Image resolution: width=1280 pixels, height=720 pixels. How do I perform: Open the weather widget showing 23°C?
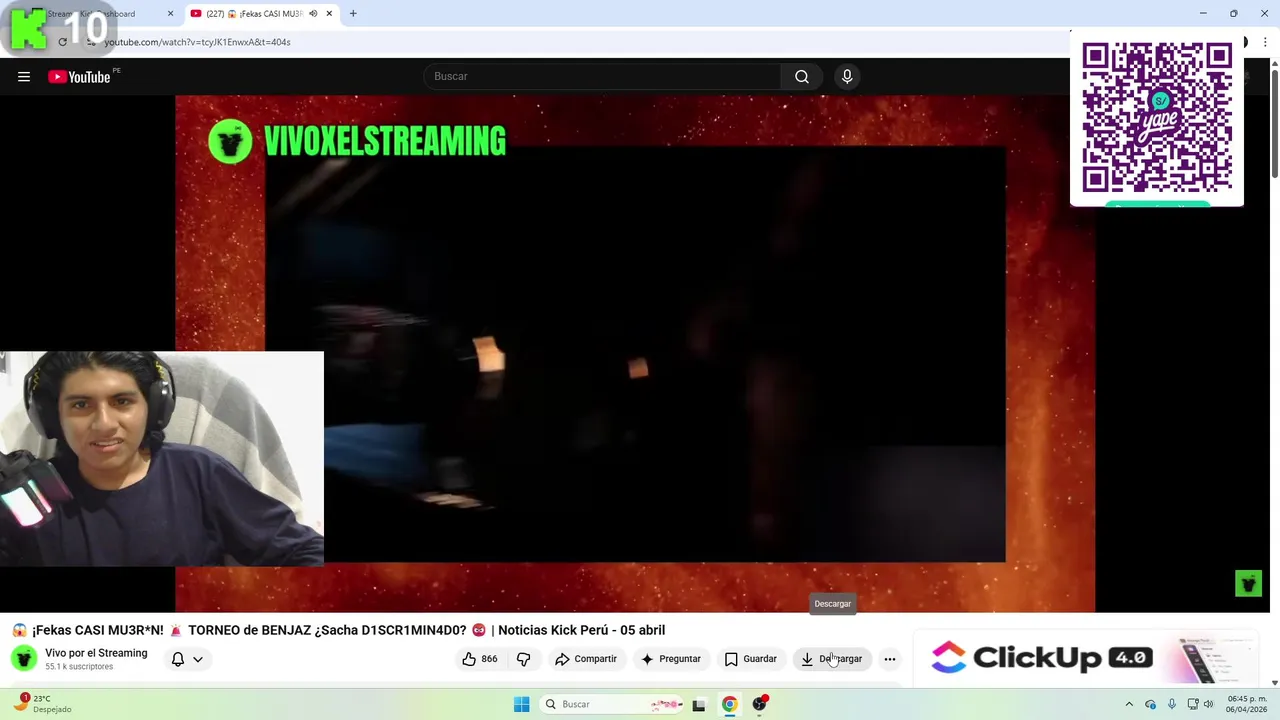42,704
